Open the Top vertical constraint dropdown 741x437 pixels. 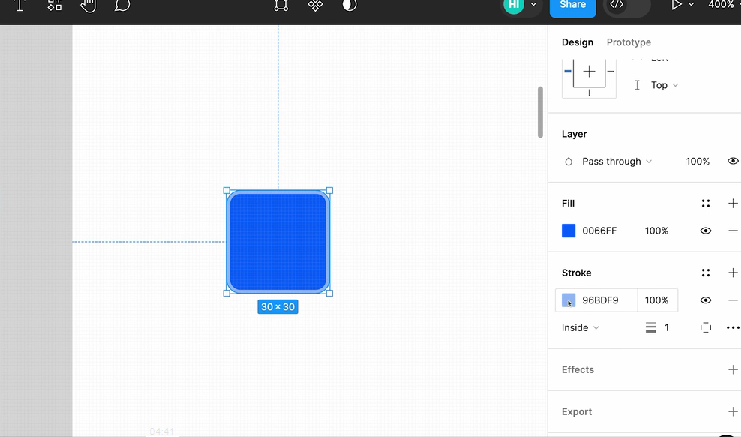pos(664,85)
